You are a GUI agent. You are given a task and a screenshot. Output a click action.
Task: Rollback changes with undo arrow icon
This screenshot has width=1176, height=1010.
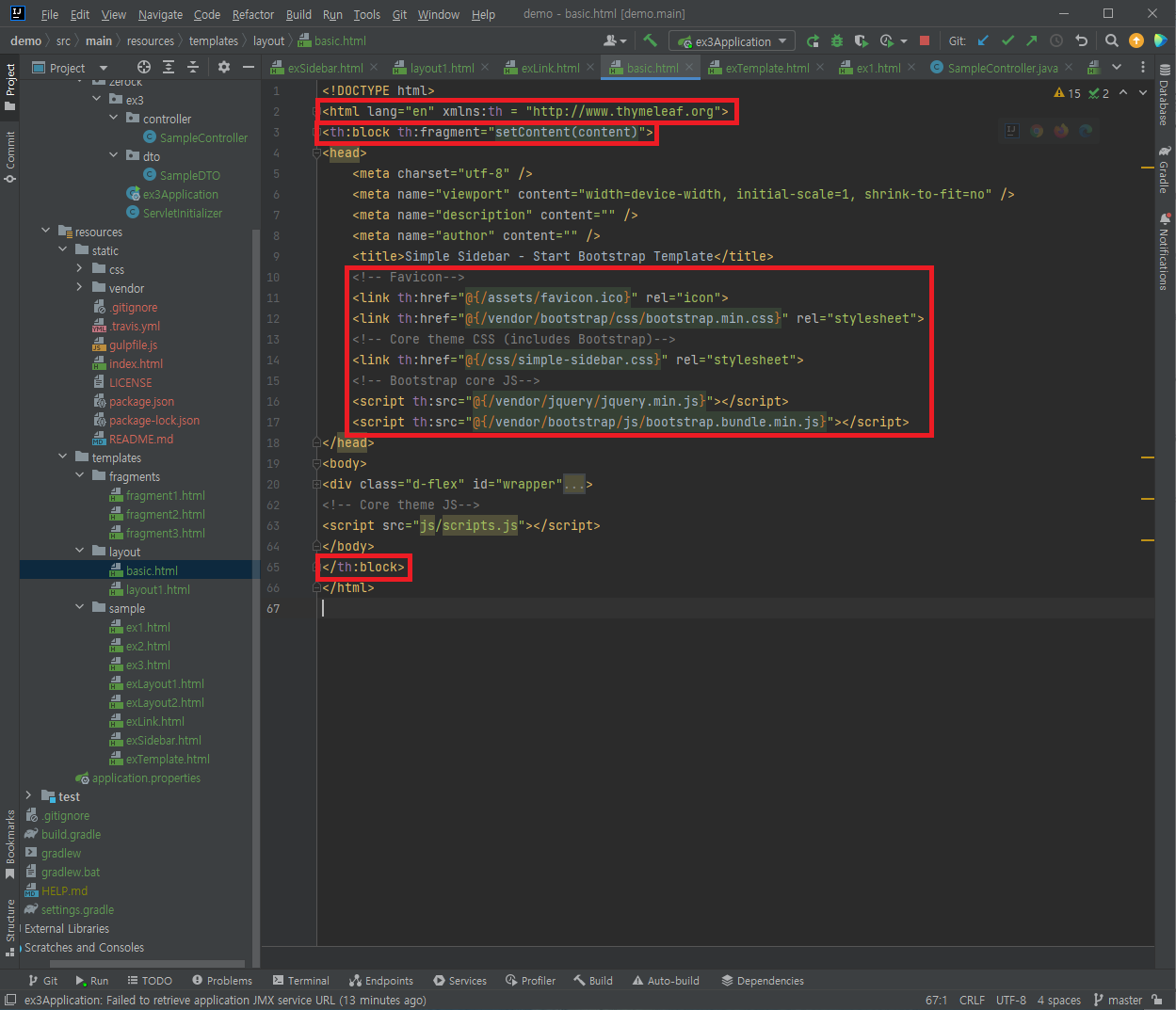point(1081,40)
